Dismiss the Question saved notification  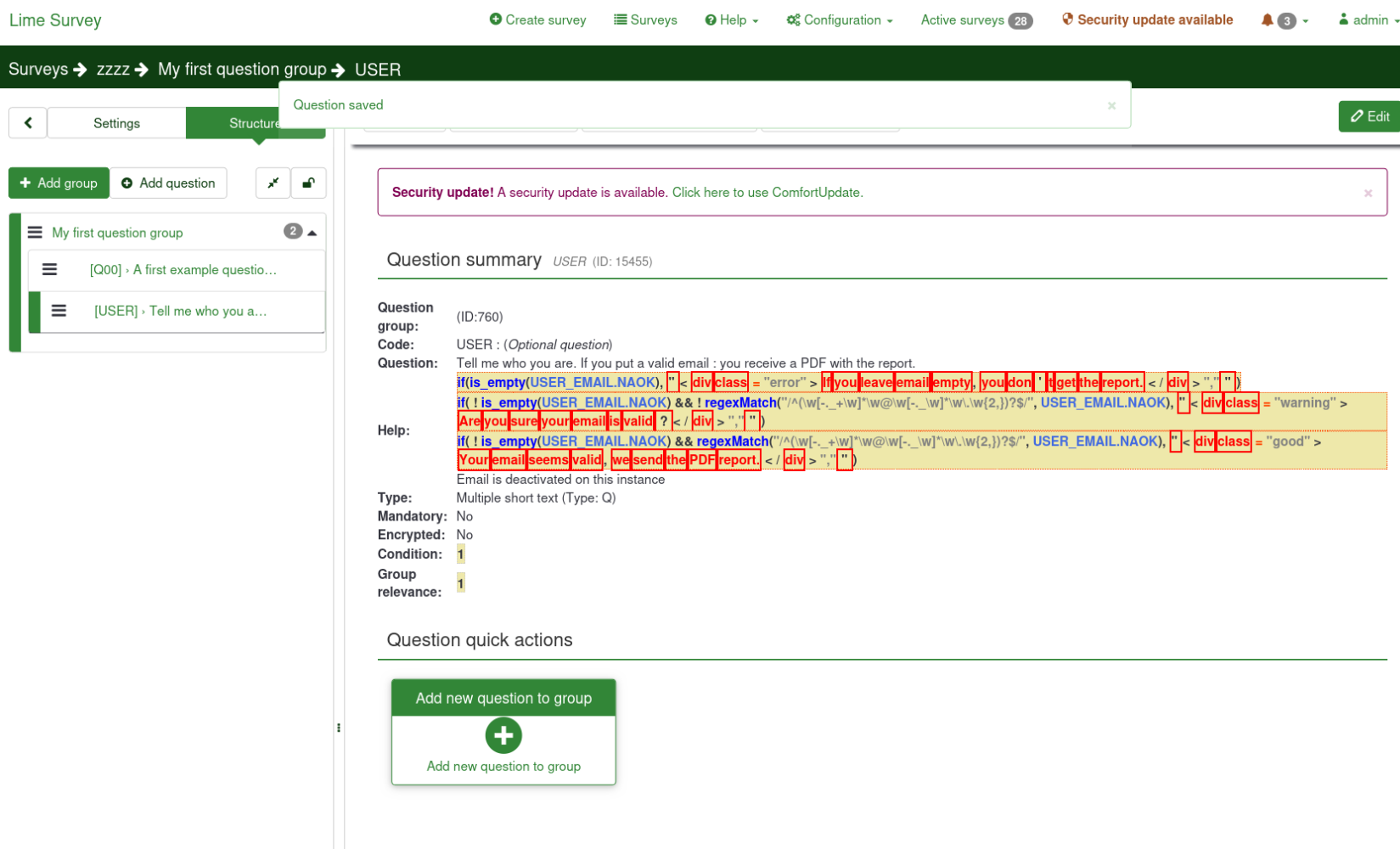point(1111,105)
